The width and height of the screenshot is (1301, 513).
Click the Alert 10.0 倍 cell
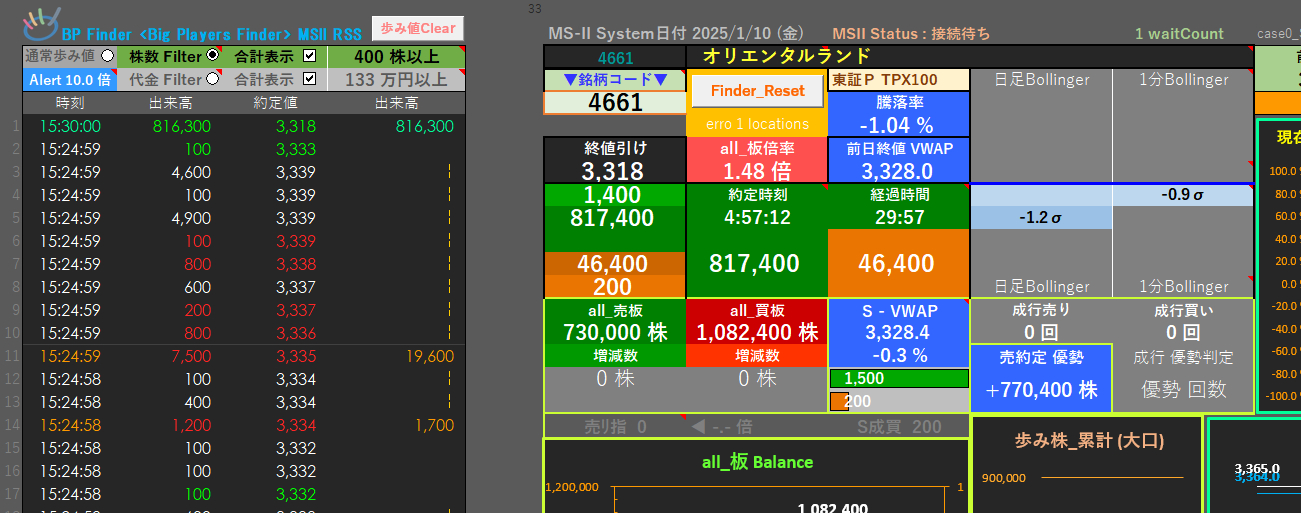coord(69,80)
